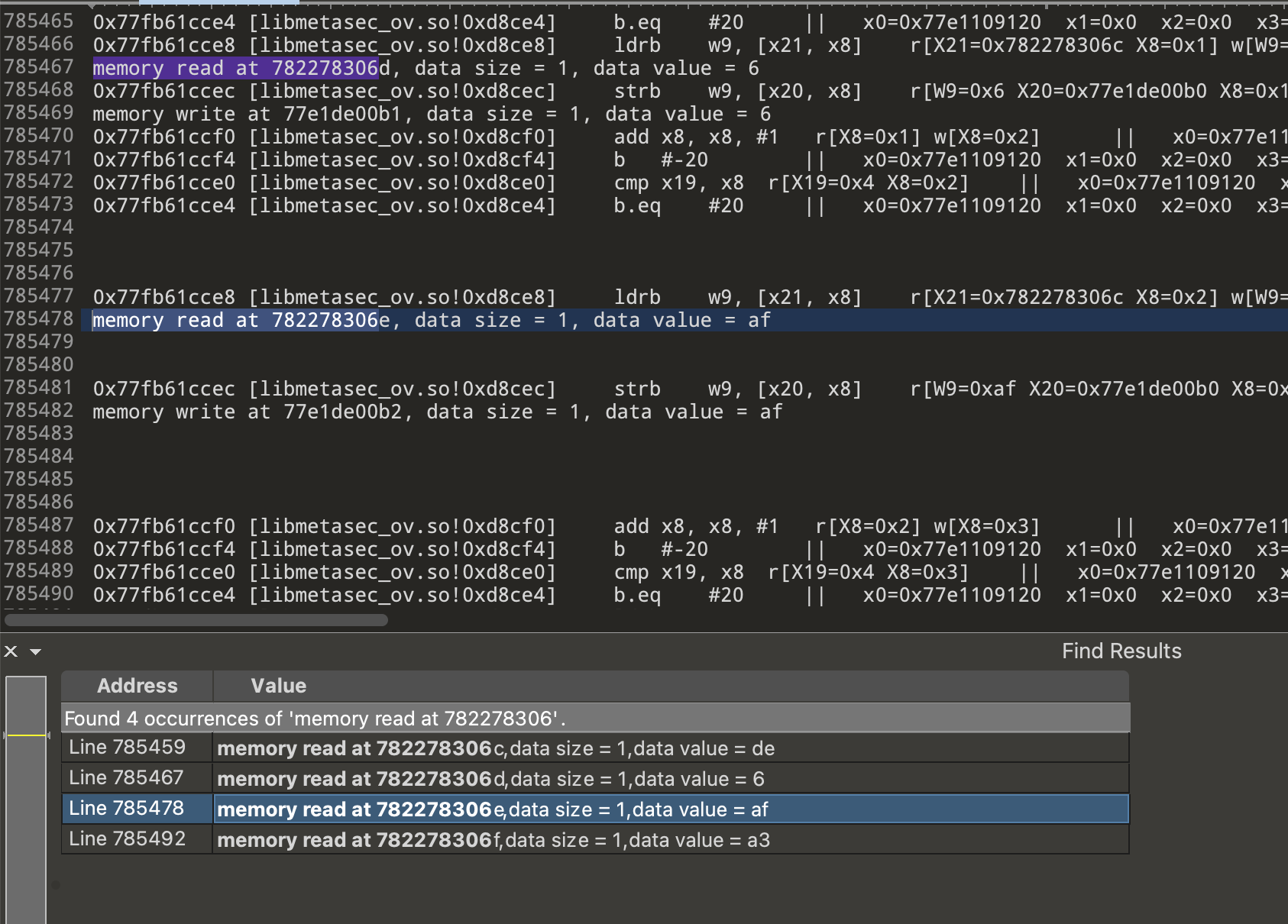Jump to the Line 785467 find result

[127, 778]
